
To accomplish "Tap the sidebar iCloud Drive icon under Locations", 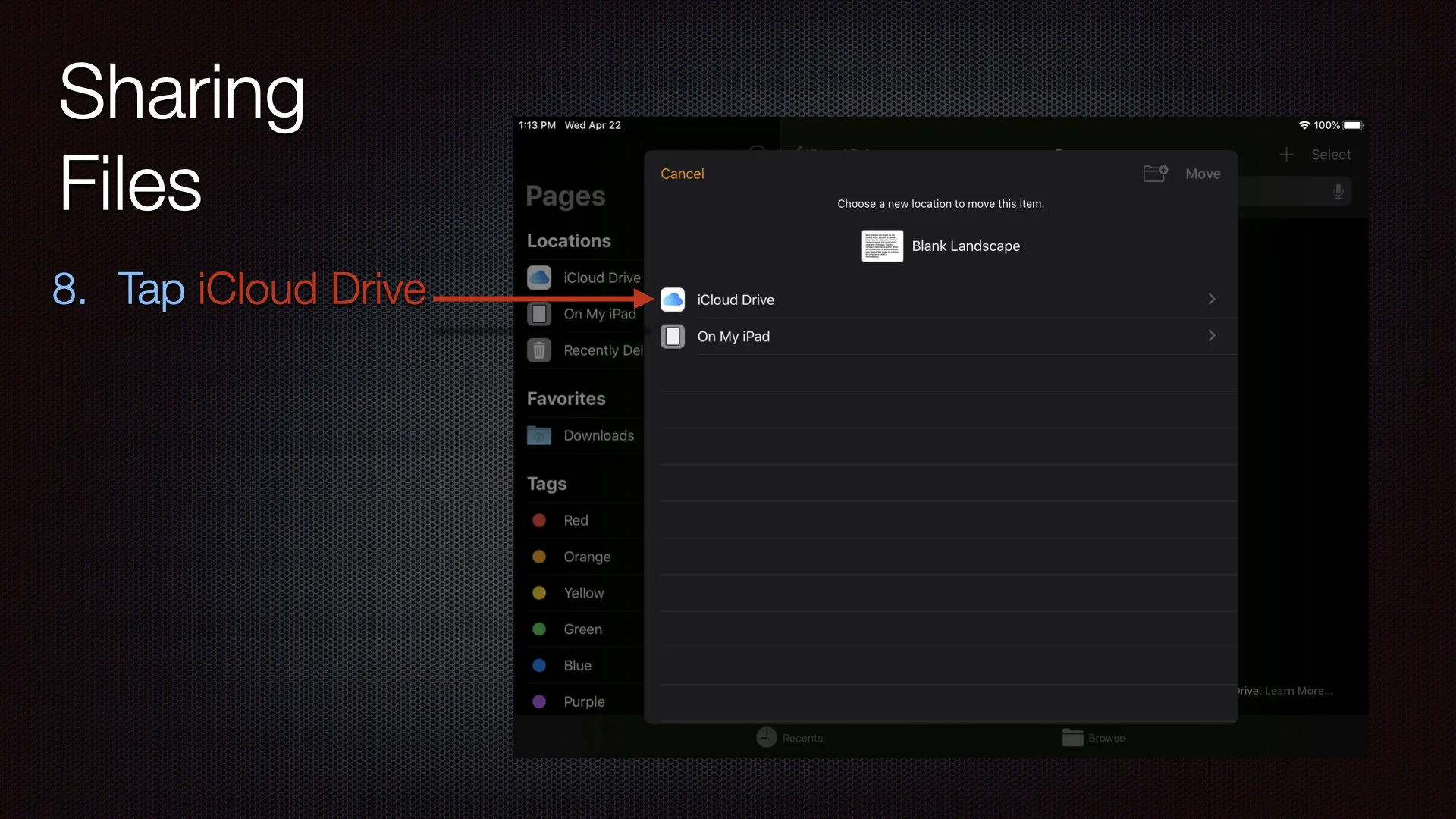I will [x=539, y=278].
